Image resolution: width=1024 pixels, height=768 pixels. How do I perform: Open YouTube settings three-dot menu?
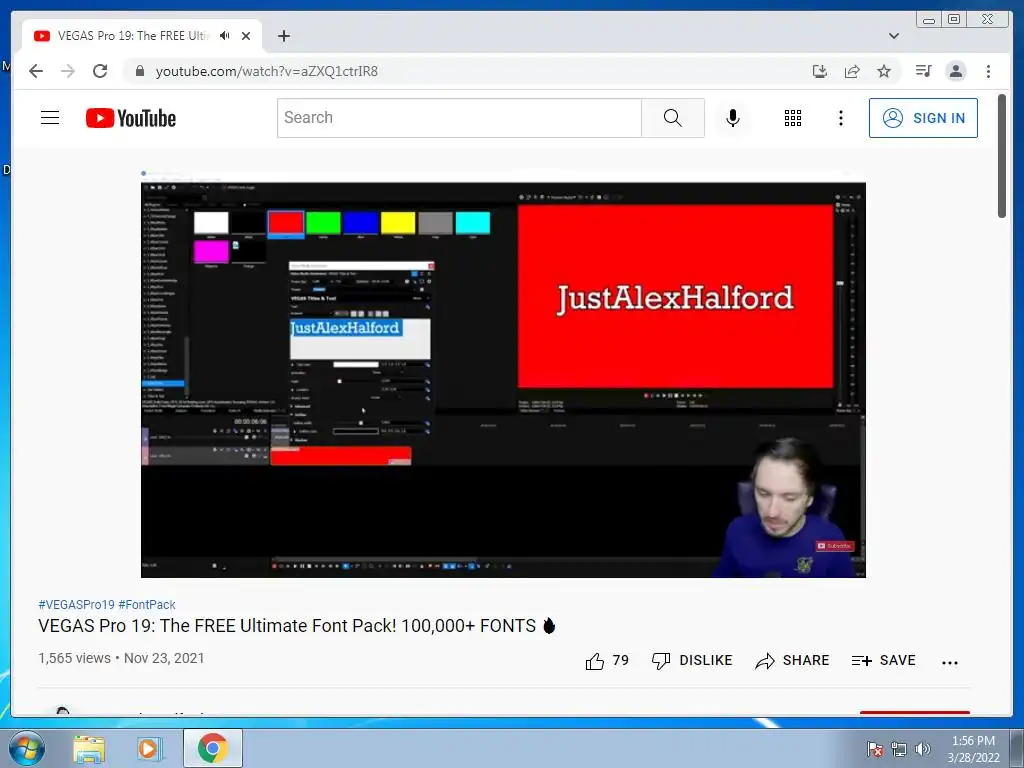click(x=840, y=118)
